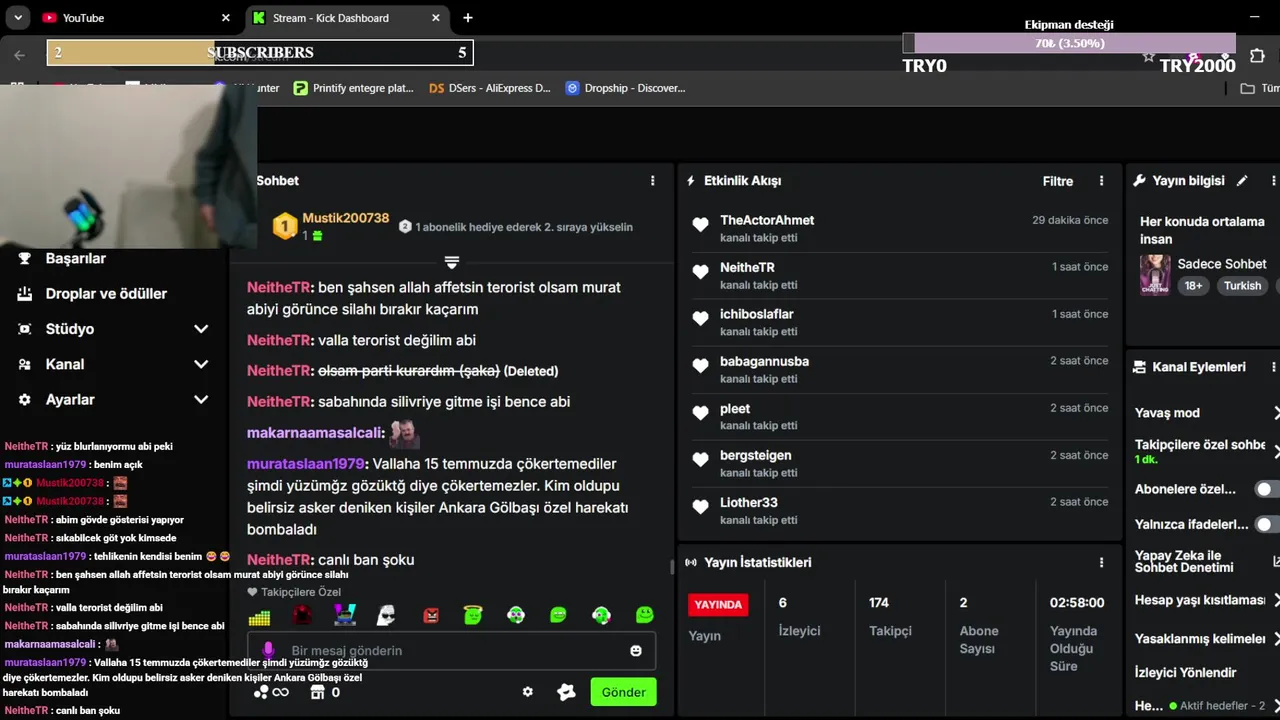Insert the green angel halo emote
The height and width of the screenshot is (720, 1280).
(473, 615)
